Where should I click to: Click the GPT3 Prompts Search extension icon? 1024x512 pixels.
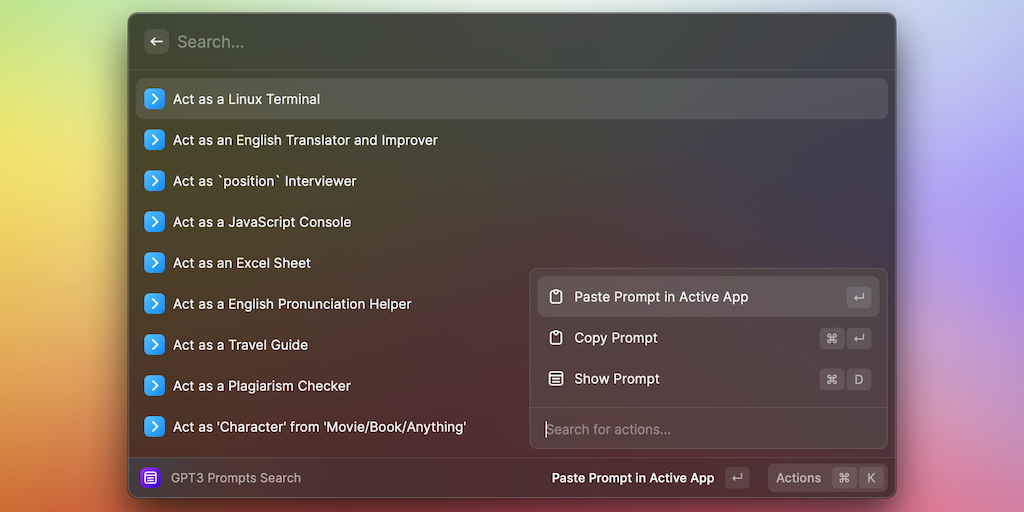click(x=150, y=478)
